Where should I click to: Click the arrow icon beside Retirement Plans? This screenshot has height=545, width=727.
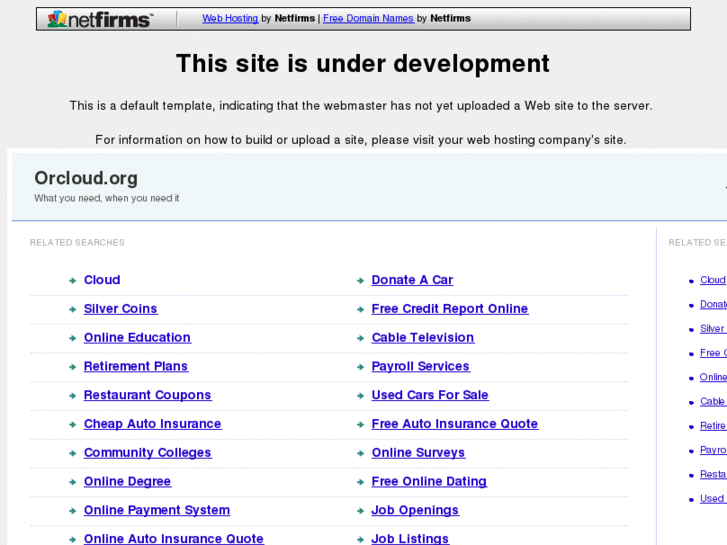click(72, 367)
